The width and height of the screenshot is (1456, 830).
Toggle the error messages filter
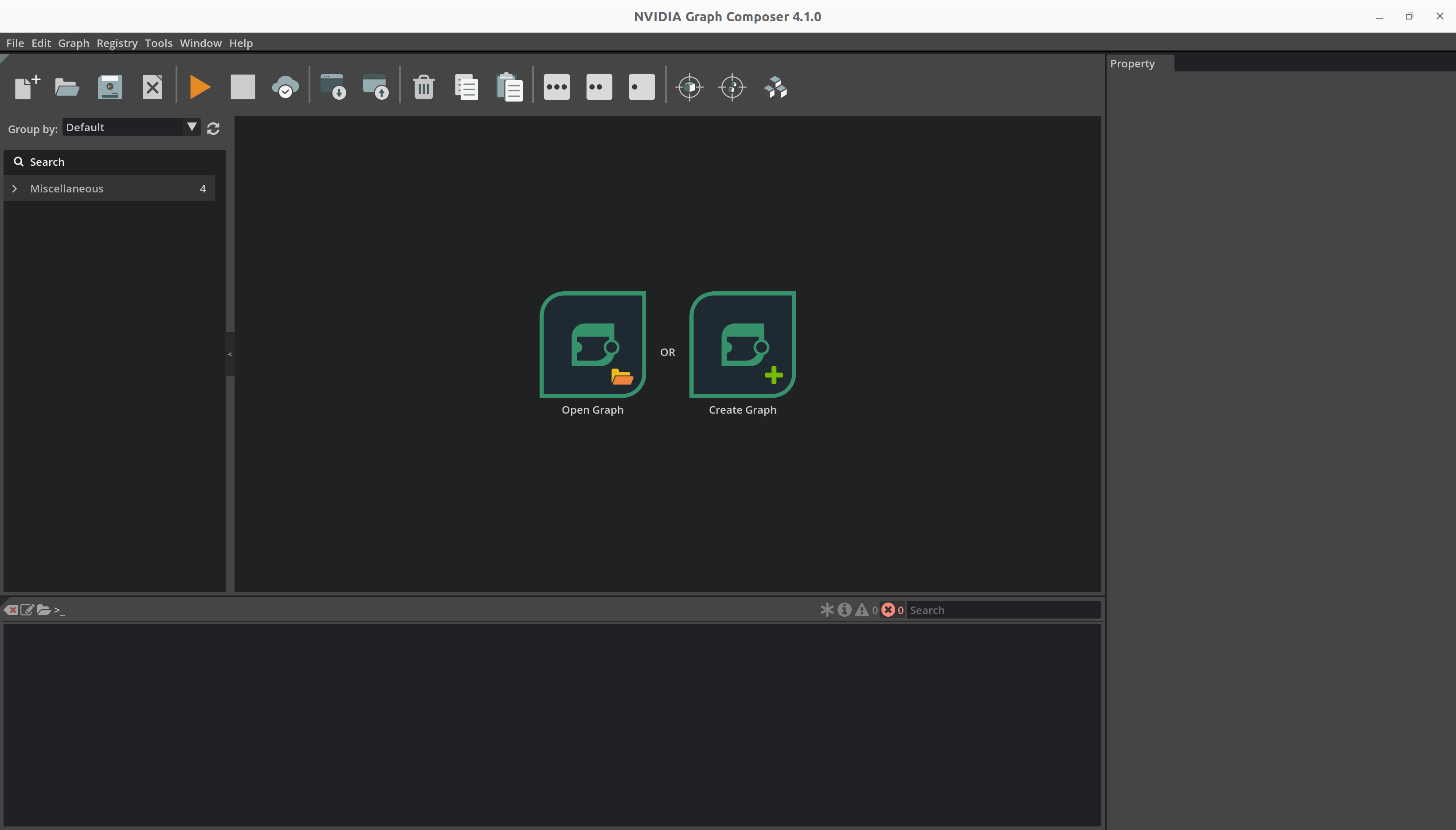tap(888, 610)
